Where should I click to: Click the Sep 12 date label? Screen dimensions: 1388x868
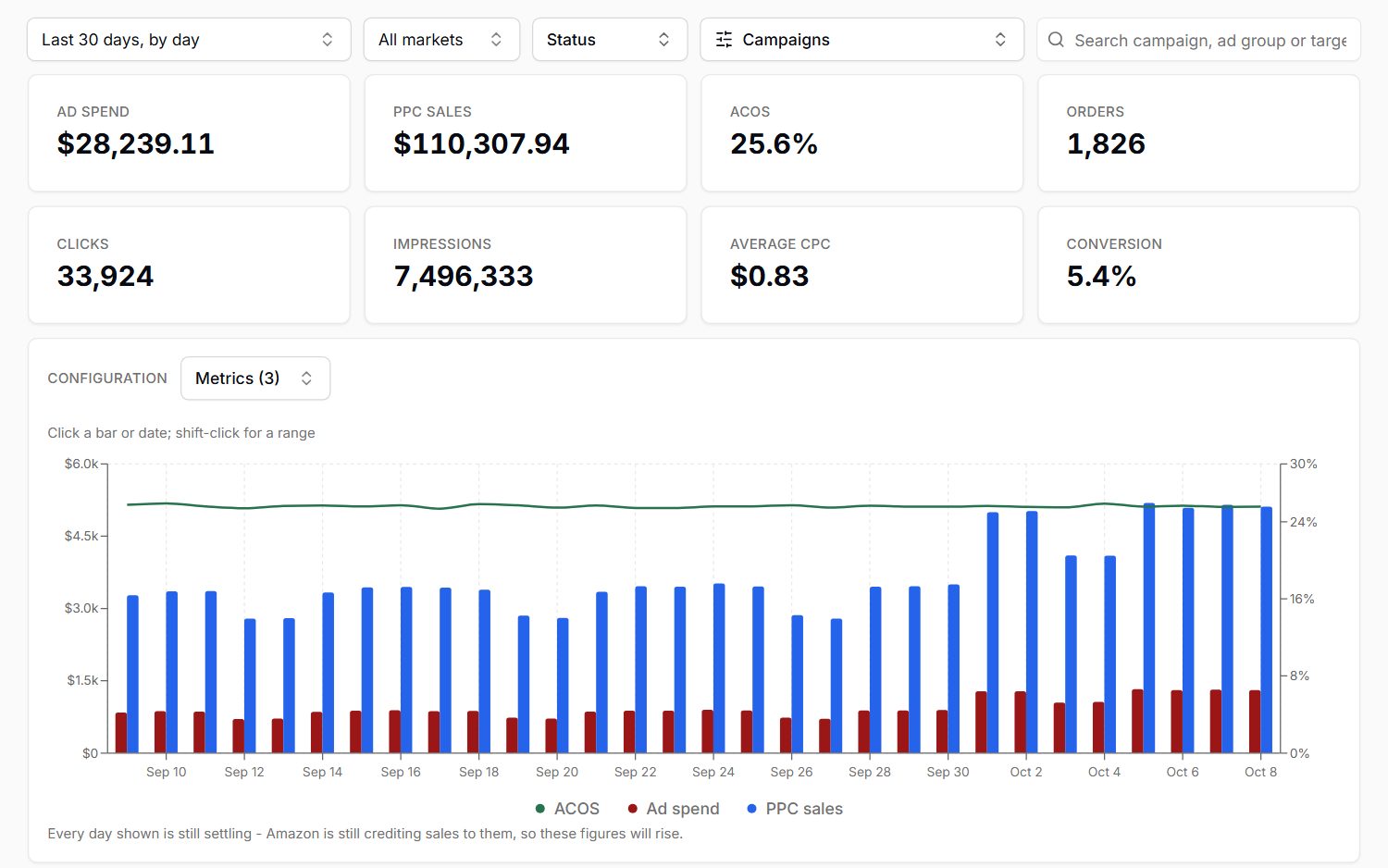point(244,772)
